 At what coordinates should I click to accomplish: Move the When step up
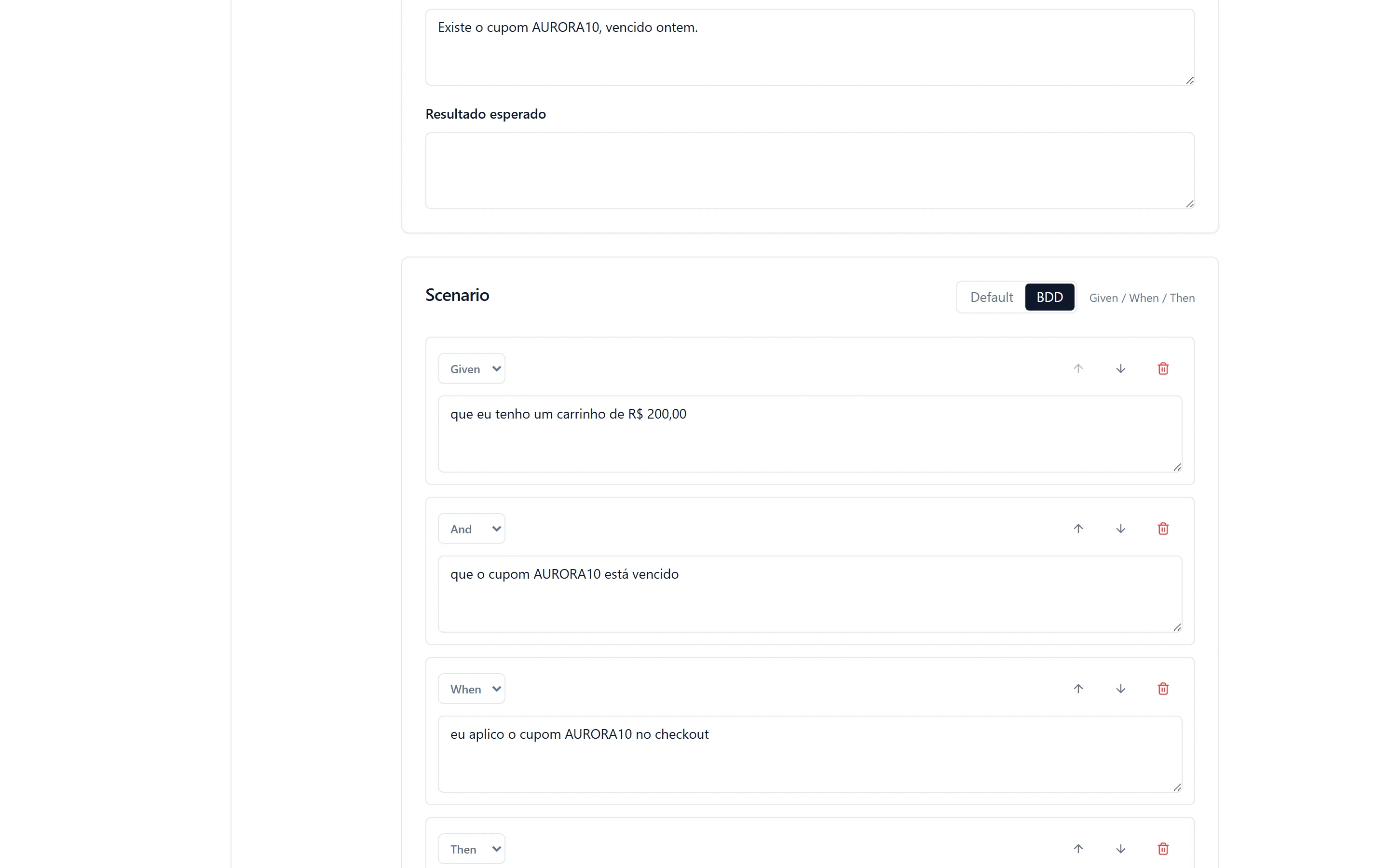tap(1078, 689)
